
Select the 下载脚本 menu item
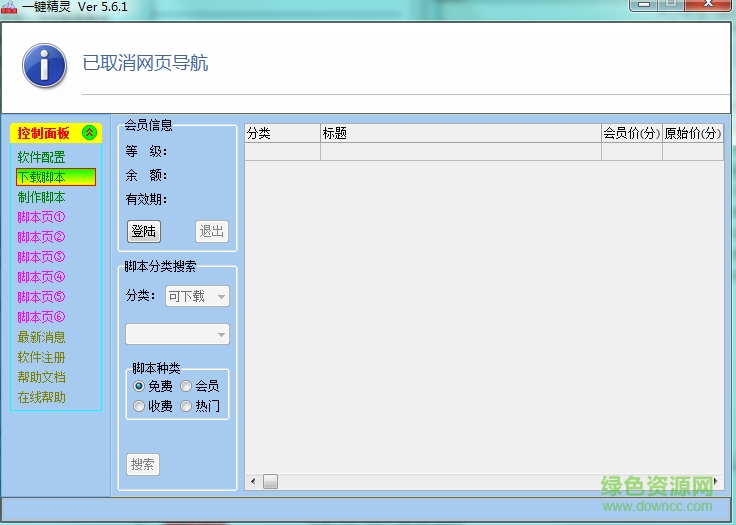coord(56,177)
